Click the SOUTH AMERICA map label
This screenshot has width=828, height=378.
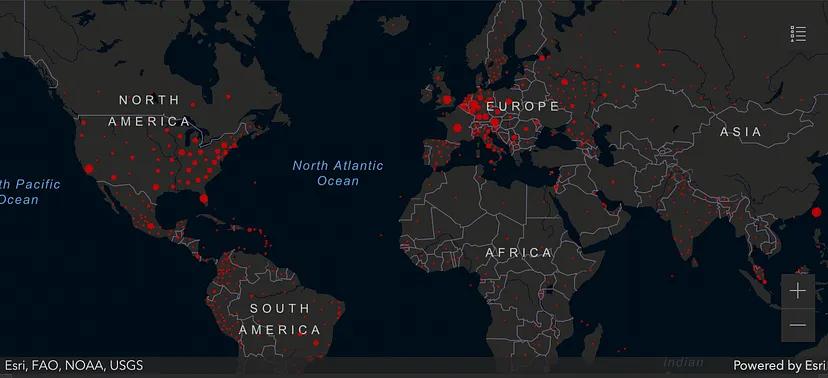(280, 319)
